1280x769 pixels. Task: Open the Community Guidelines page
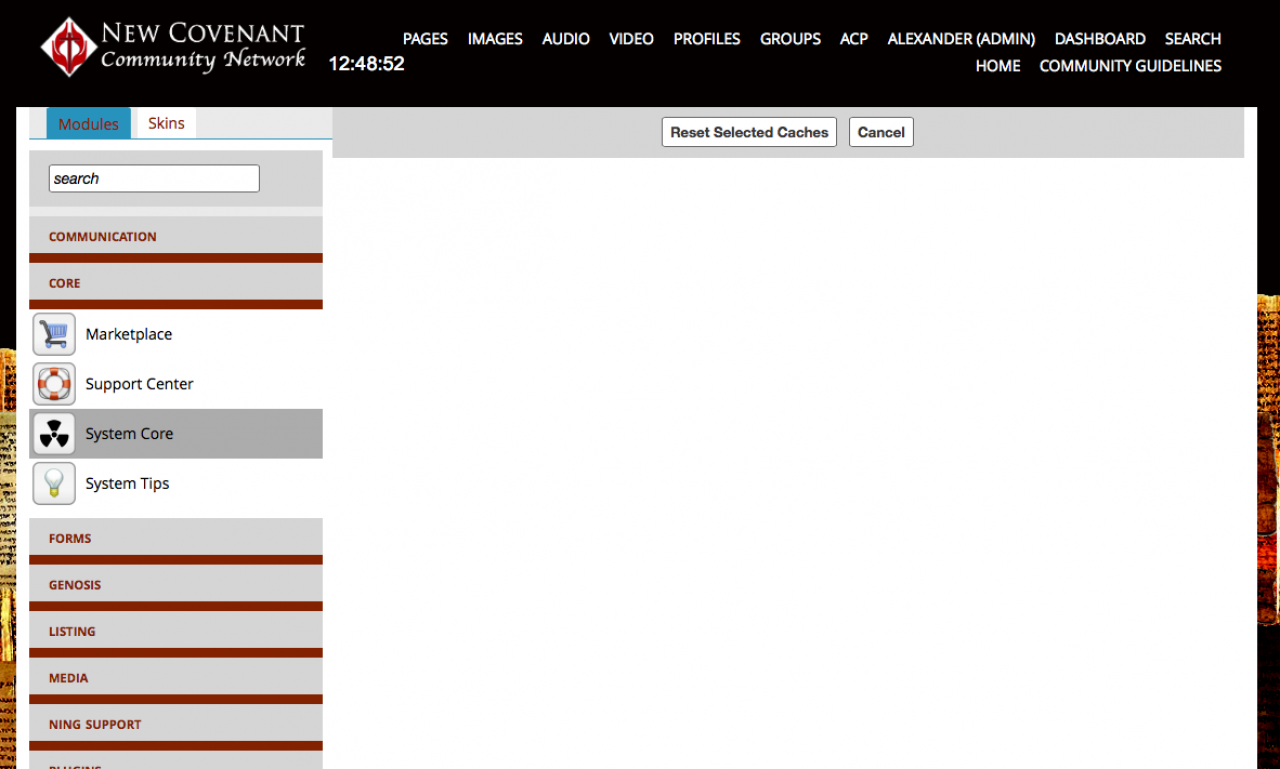1130,65
